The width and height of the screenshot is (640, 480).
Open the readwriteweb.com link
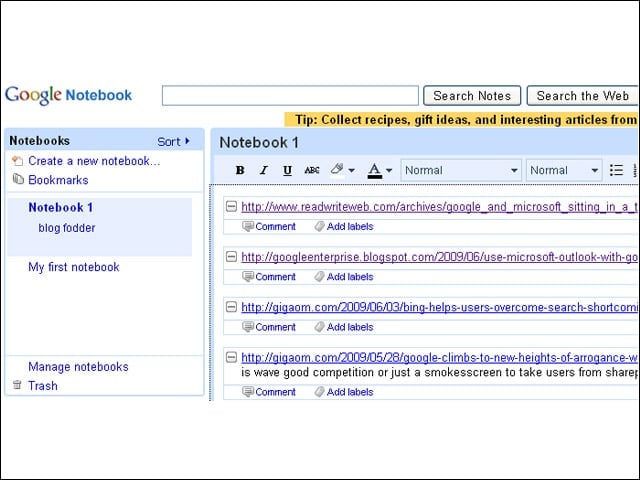pos(439,207)
